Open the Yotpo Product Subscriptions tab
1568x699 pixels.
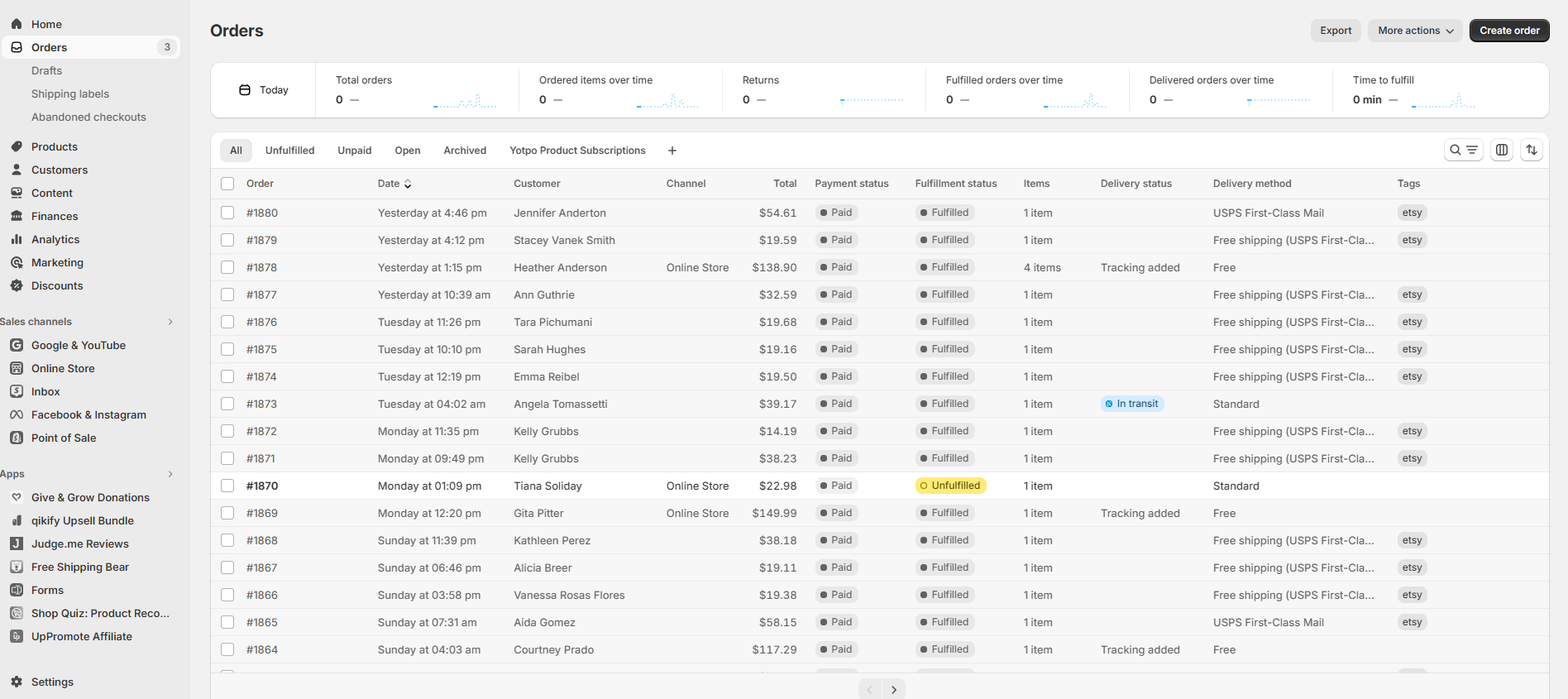pos(577,151)
